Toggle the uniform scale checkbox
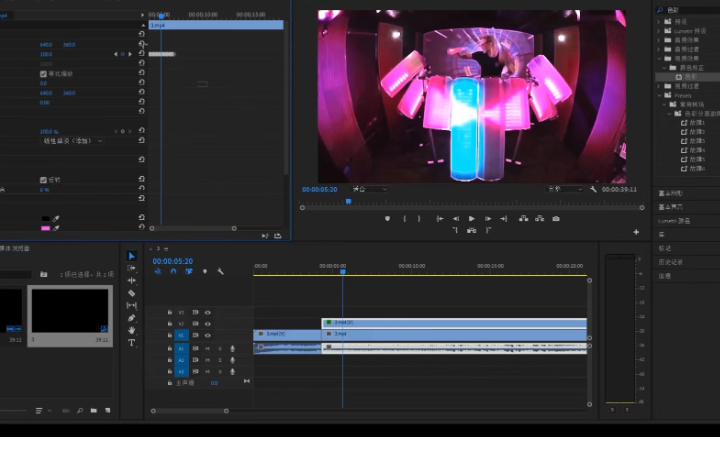Viewport: 720px width, 450px height. pyautogui.click(x=43, y=74)
